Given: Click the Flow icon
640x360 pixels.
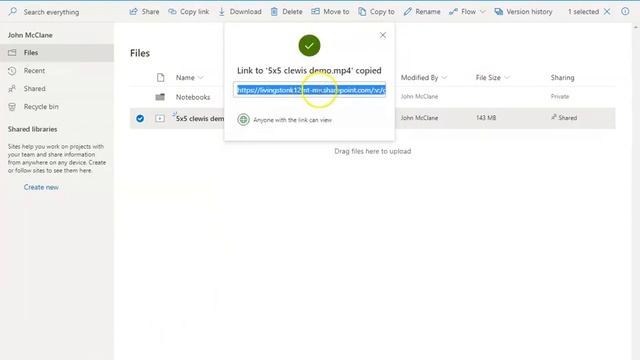Looking at the screenshot, I should (x=453, y=11).
